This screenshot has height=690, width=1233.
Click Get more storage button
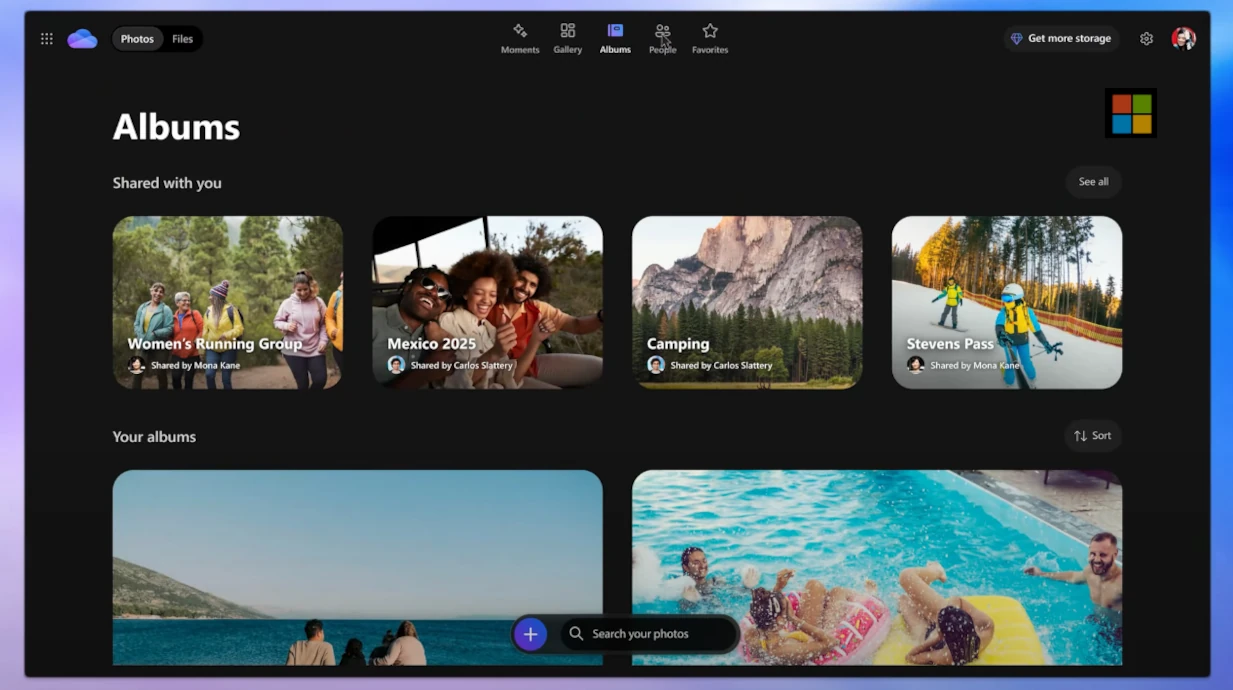(x=1061, y=39)
